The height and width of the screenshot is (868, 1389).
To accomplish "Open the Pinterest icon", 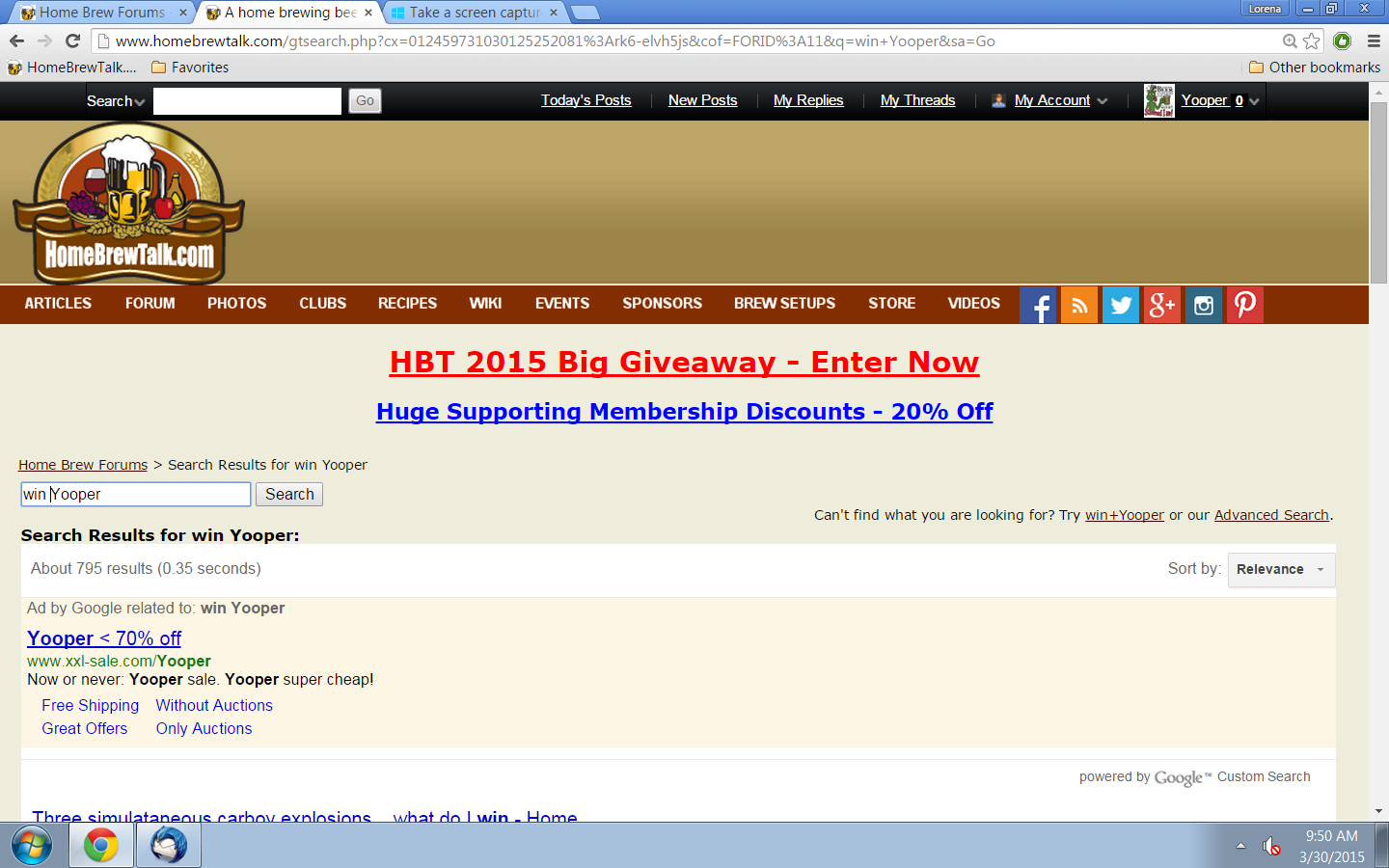I will tap(1245, 305).
